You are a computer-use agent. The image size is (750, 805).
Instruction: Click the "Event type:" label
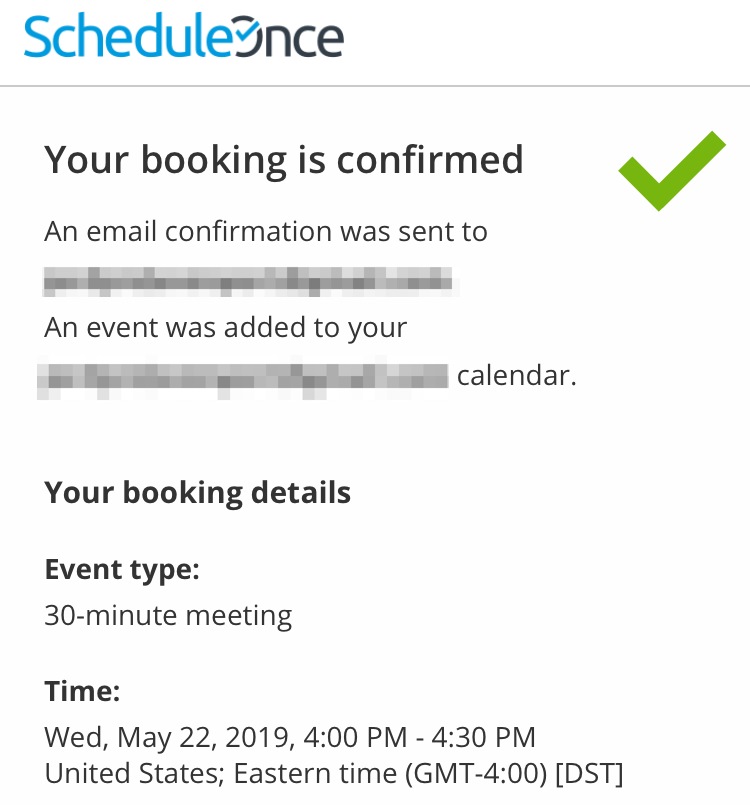122,570
